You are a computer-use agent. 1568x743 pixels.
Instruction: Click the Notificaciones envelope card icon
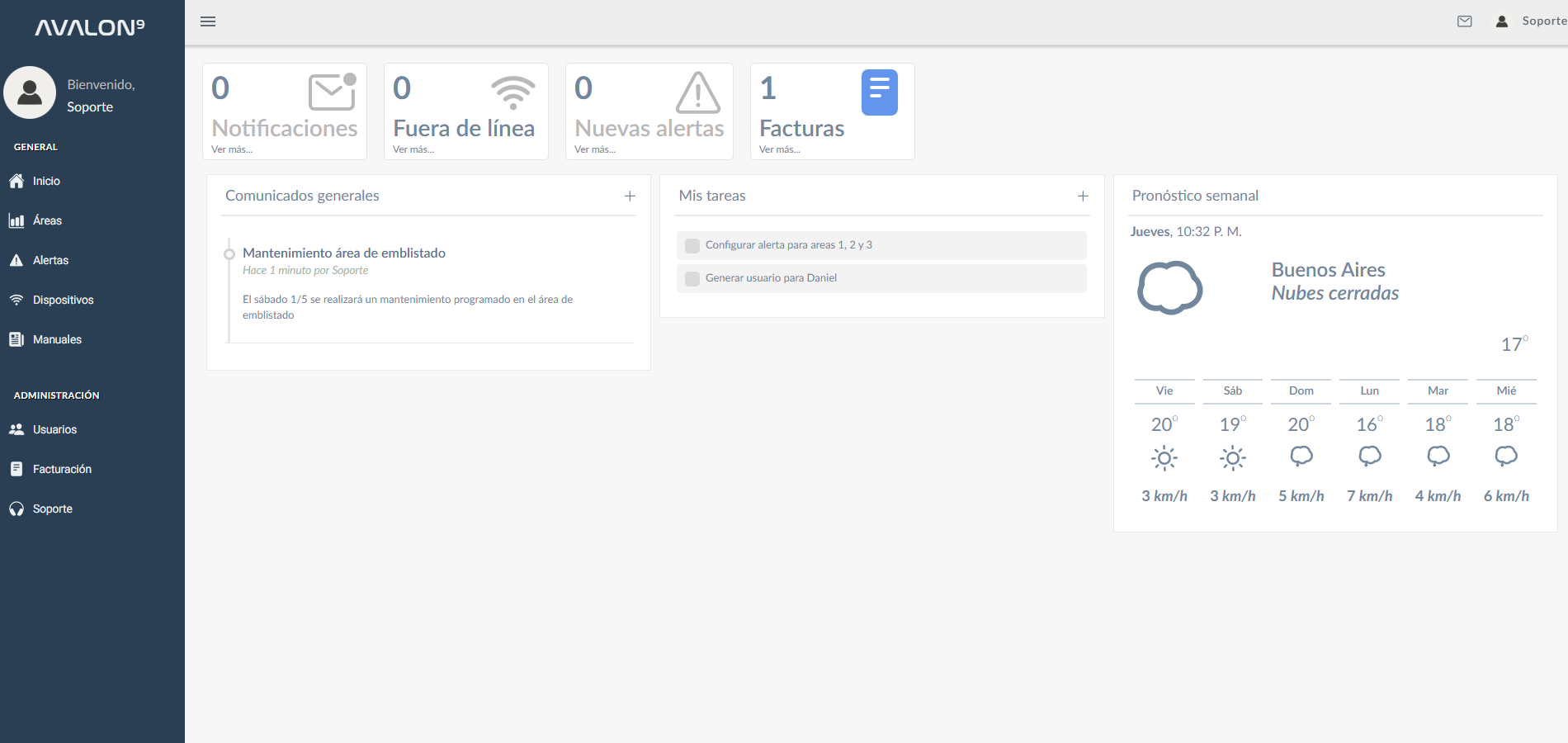[332, 91]
